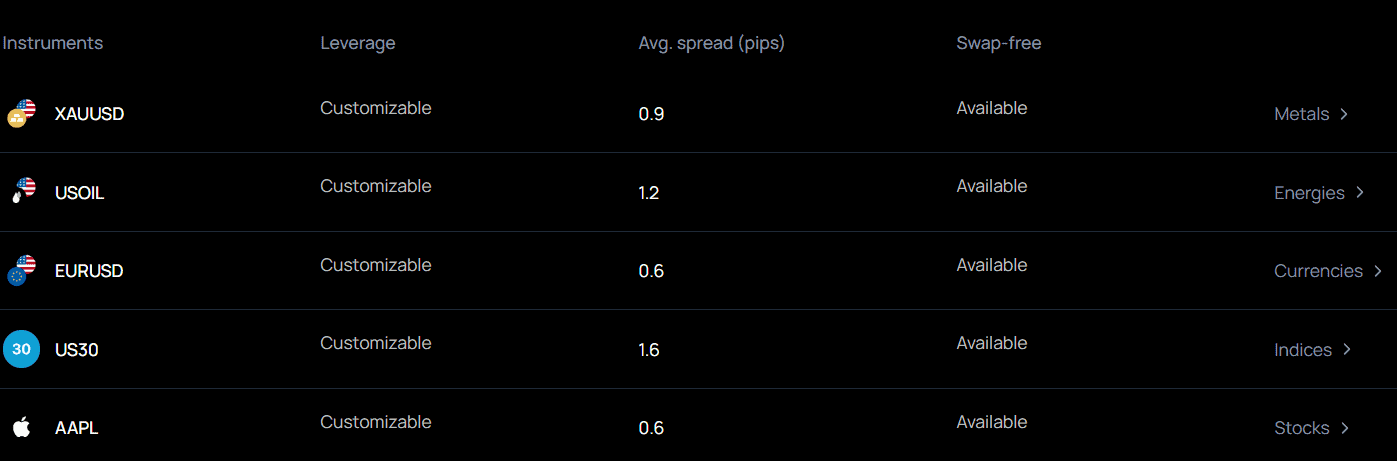Viewport: 1397px width, 461px height.
Task: Click the Avg. spread (pips) header
Action: (x=711, y=43)
